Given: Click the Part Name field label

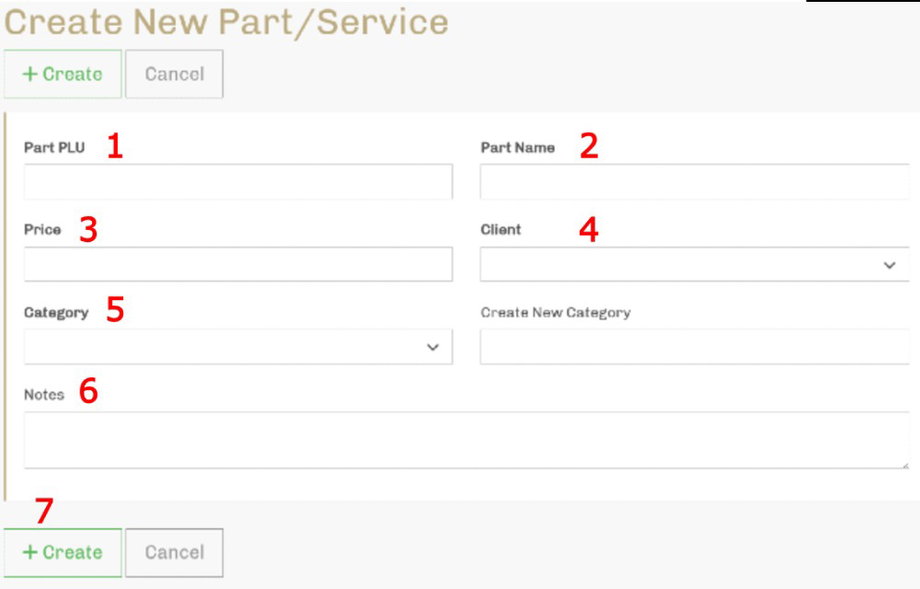Looking at the screenshot, I should 517,148.
